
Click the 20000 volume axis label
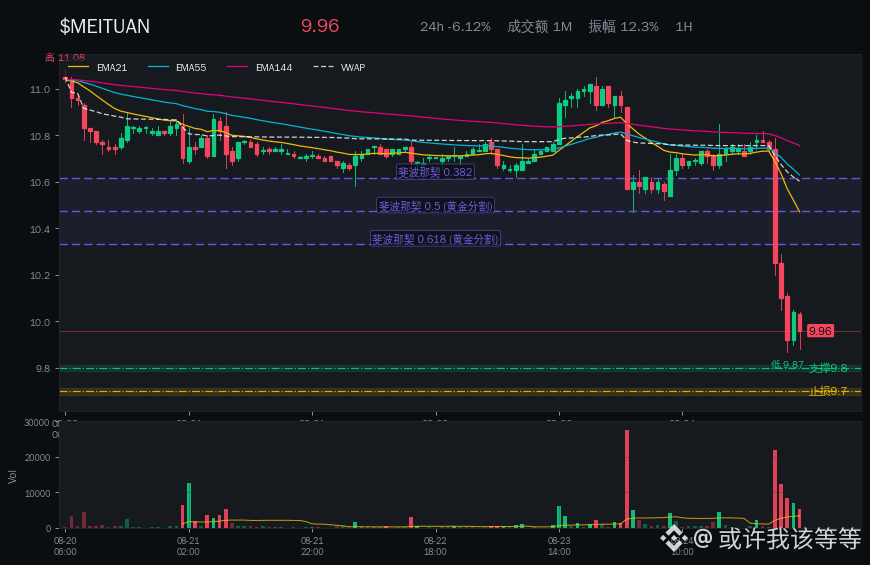click(38, 458)
